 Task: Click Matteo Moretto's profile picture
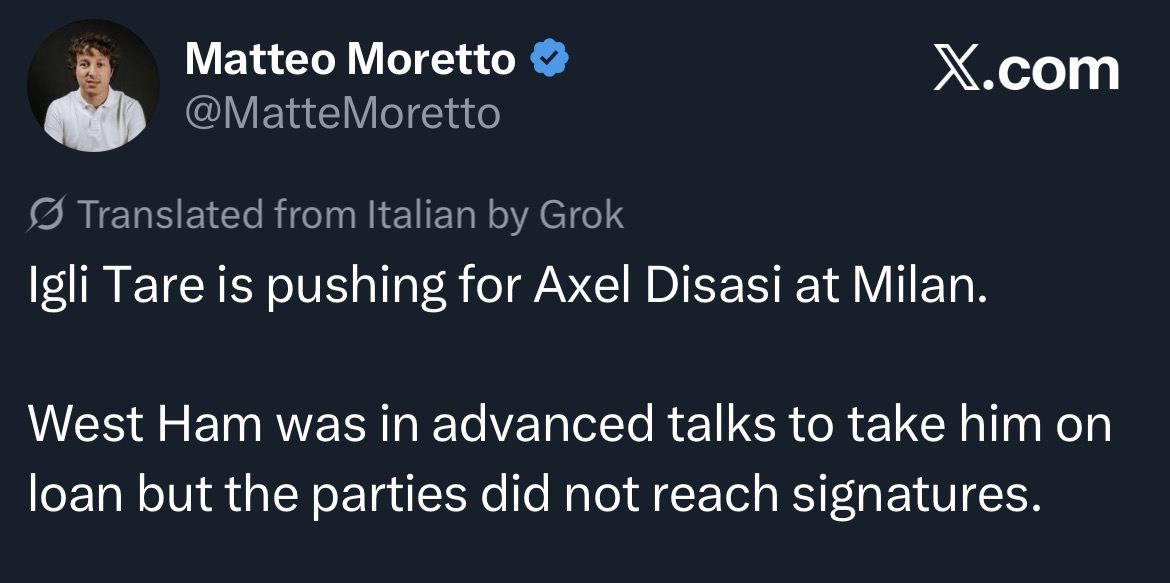click(93, 85)
